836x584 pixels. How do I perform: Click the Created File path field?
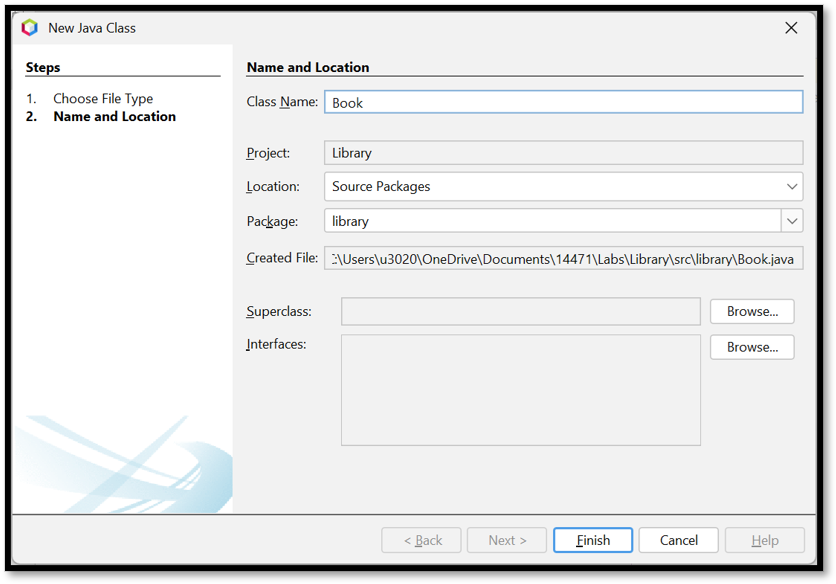(x=564, y=259)
